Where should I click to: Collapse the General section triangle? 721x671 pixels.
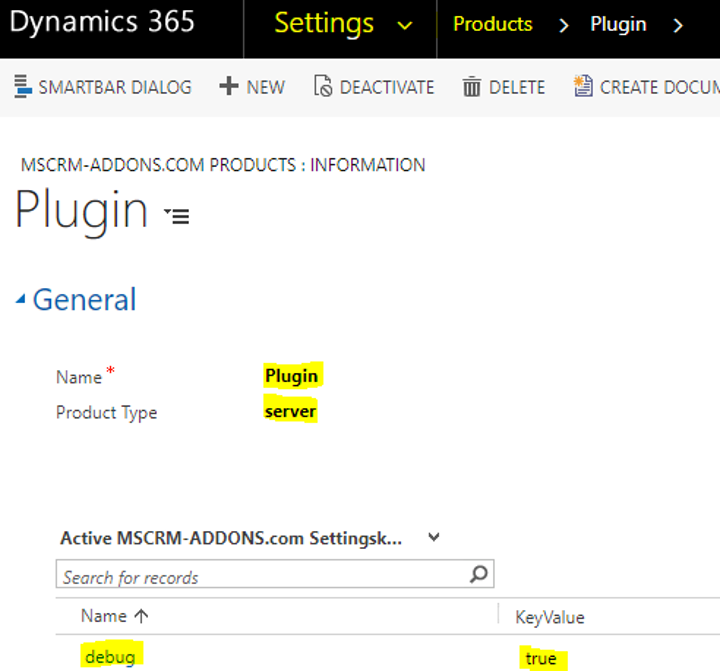(20, 299)
